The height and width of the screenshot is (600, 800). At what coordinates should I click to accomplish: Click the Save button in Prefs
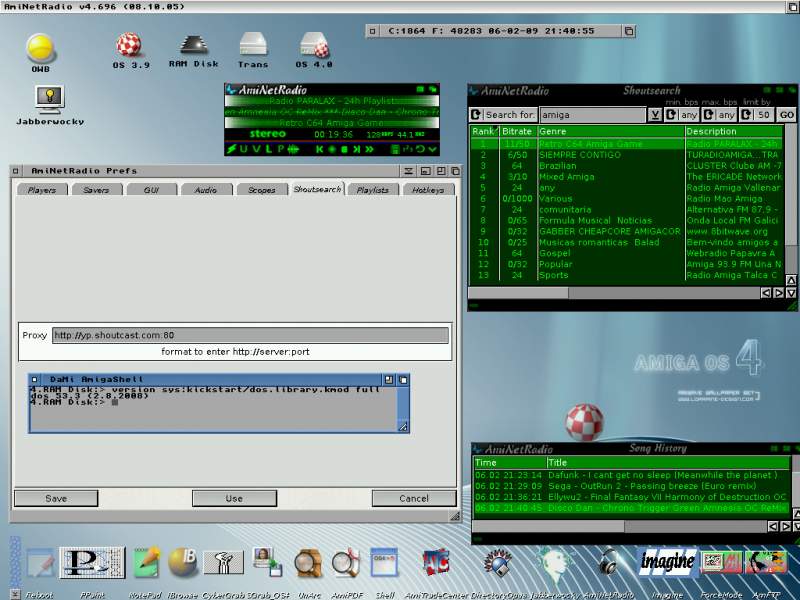56,498
